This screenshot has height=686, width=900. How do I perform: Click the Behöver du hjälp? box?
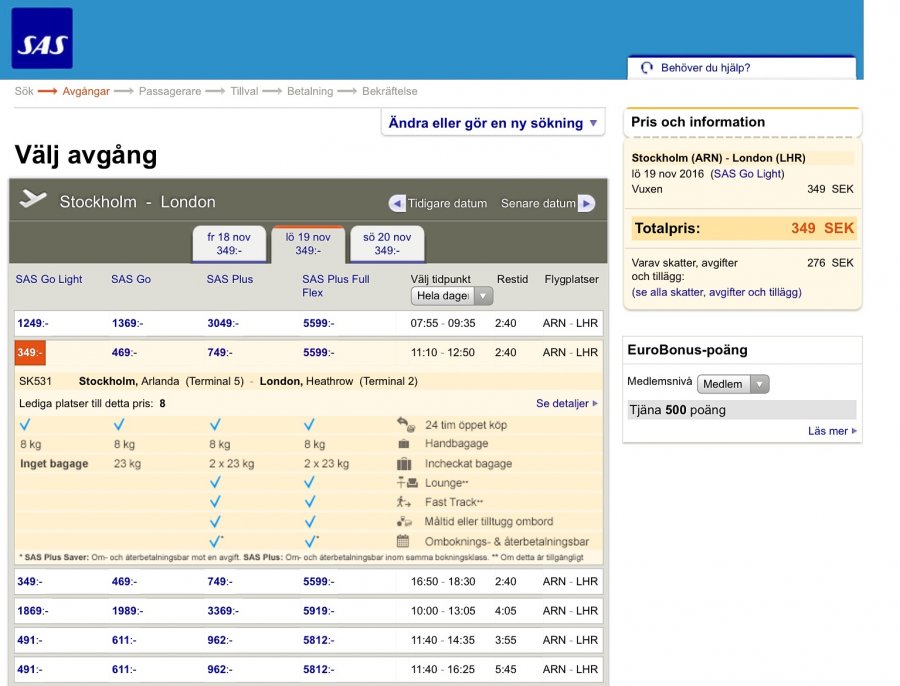coord(741,68)
